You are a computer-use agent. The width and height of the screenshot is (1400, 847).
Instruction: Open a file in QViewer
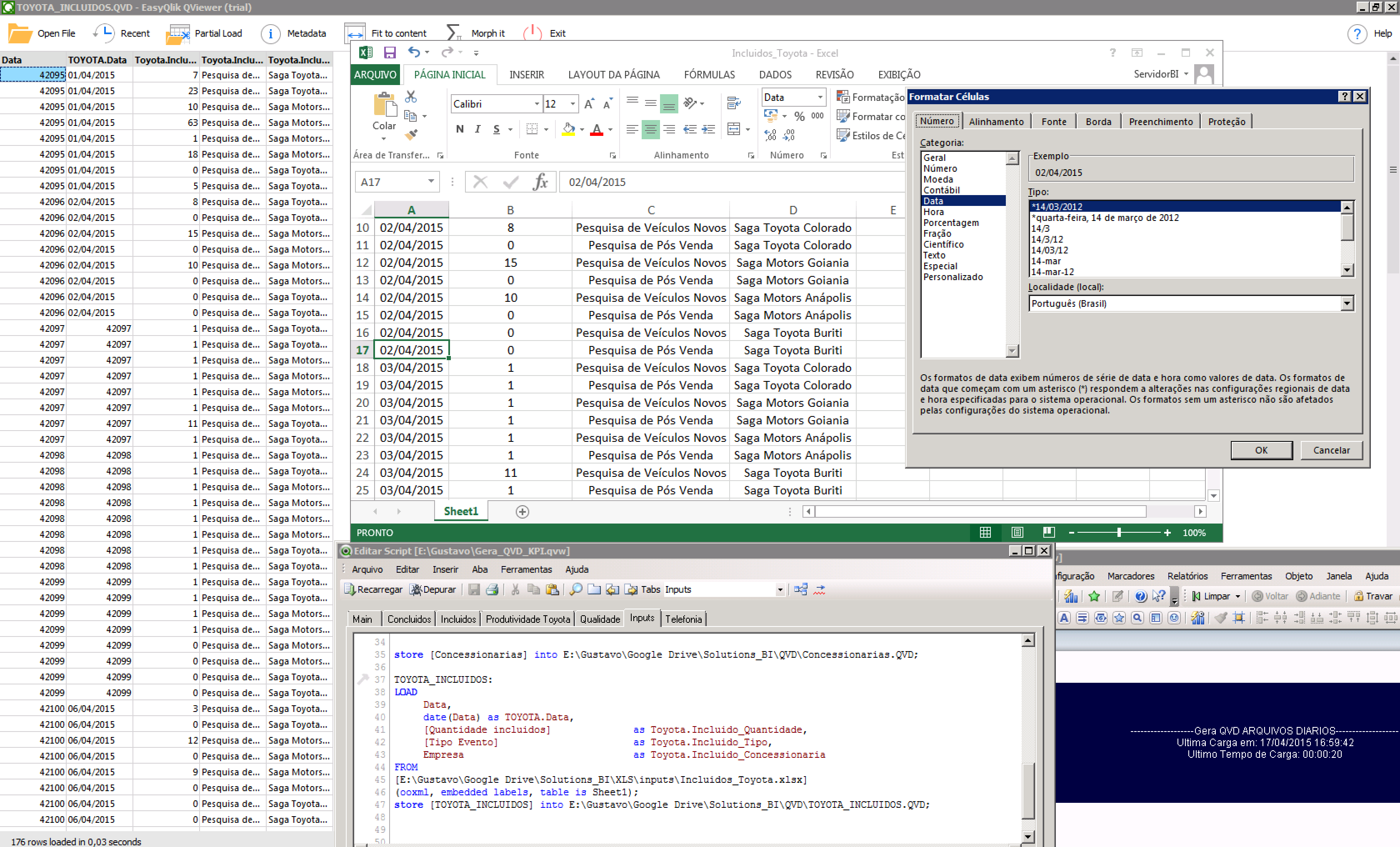42,33
